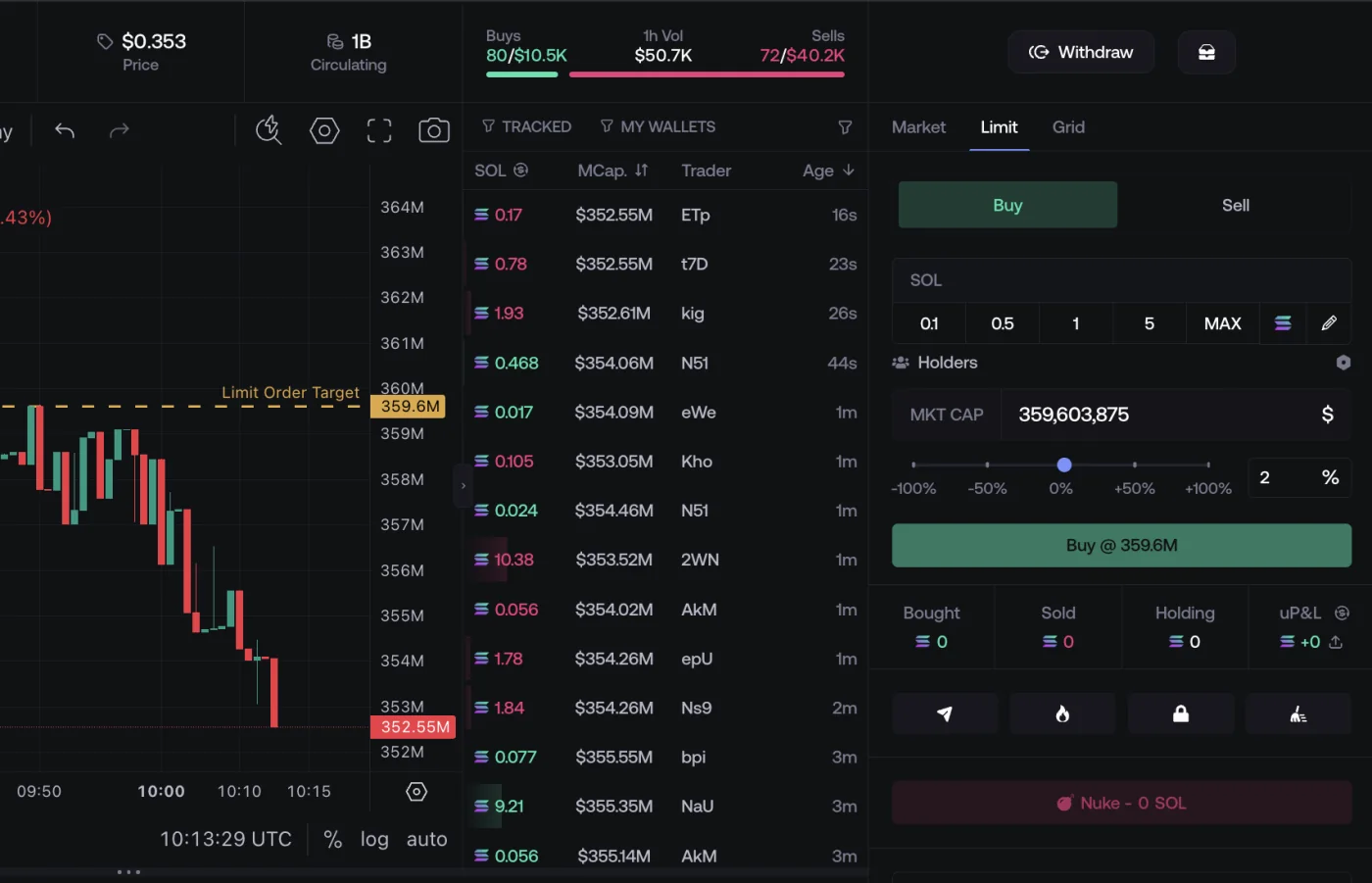Set the percentage slider to +50%
Image resolution: width=1372 pixels, height=883 pixels.
[x=1135, y=465]
